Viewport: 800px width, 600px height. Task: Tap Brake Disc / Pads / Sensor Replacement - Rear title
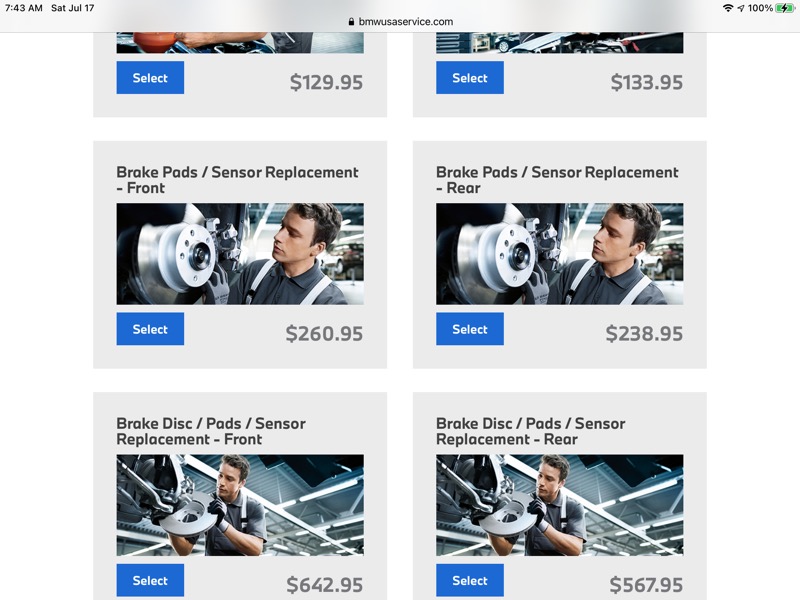pyautogui.click(x=531, y=431)
